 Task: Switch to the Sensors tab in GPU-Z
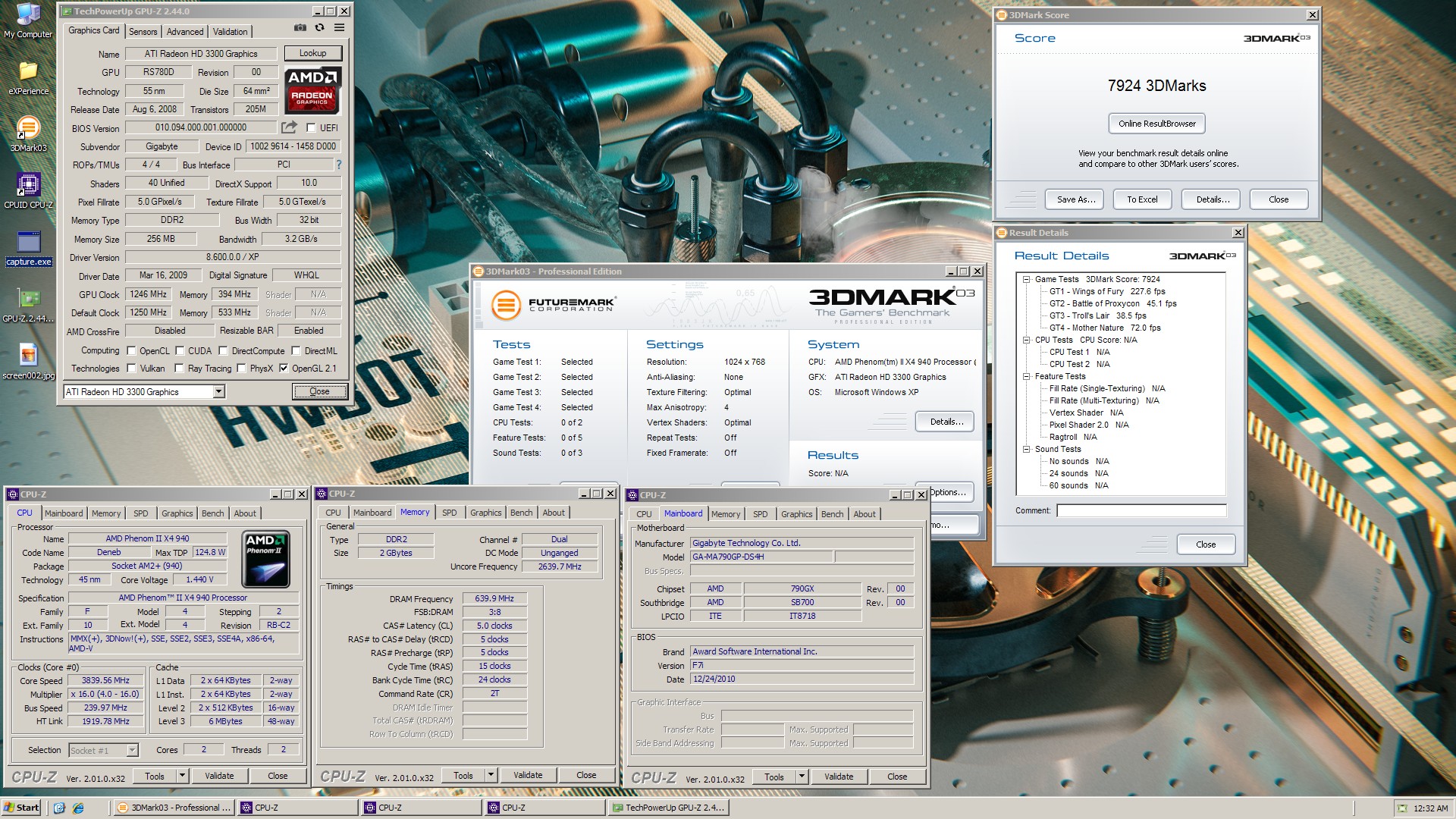click(143, 32)
